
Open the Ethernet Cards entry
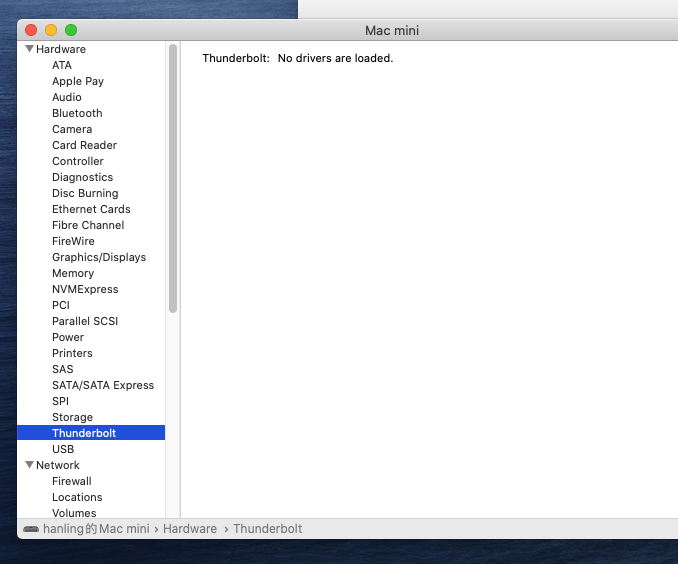click(91, 209)
